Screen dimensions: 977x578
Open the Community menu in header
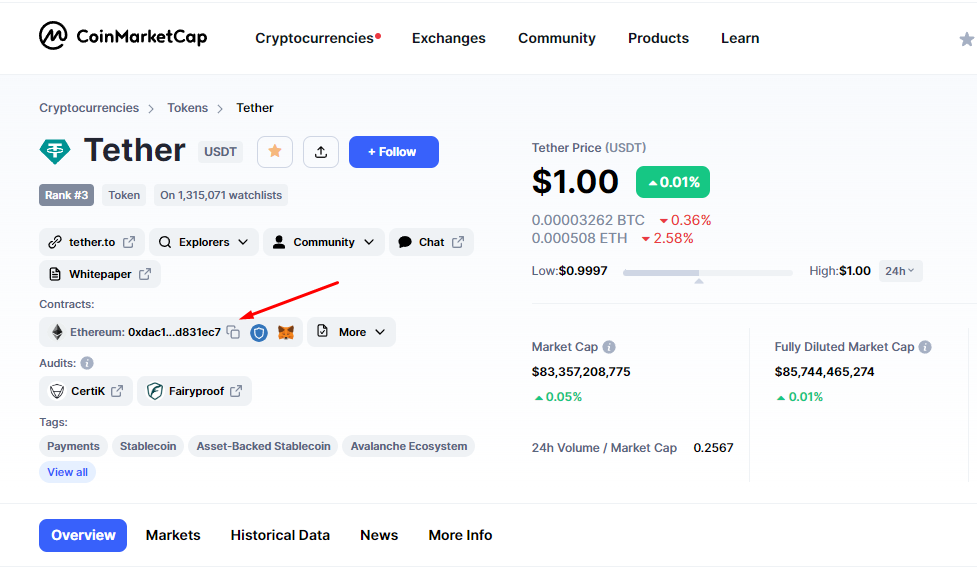coord(557,38)
